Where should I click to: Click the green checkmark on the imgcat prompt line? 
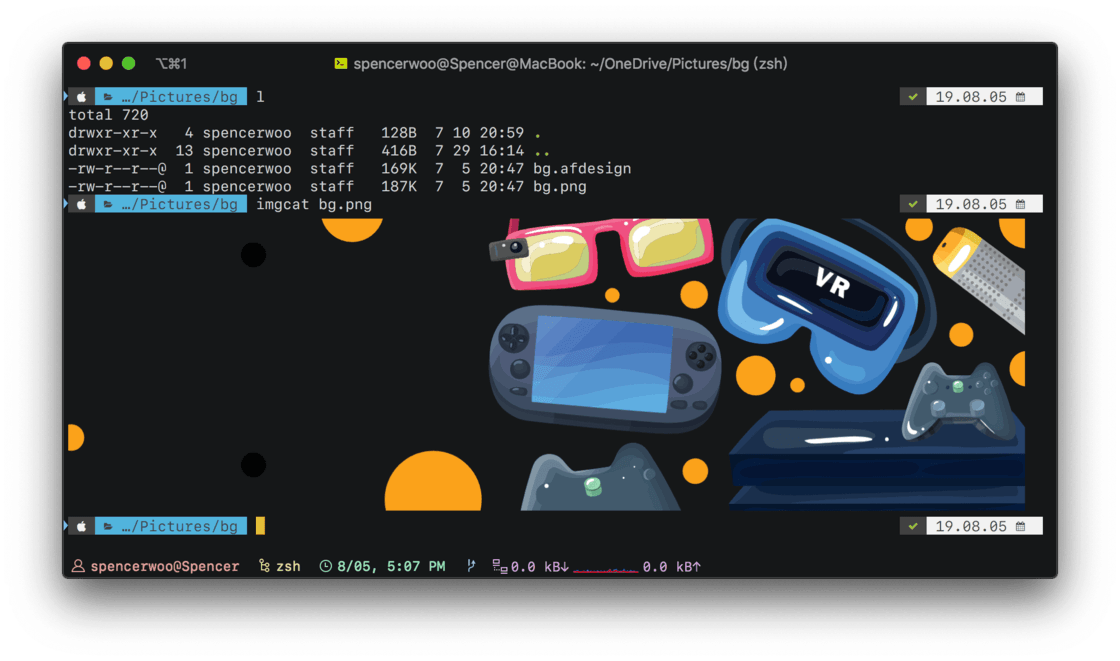tap(912, 204)
